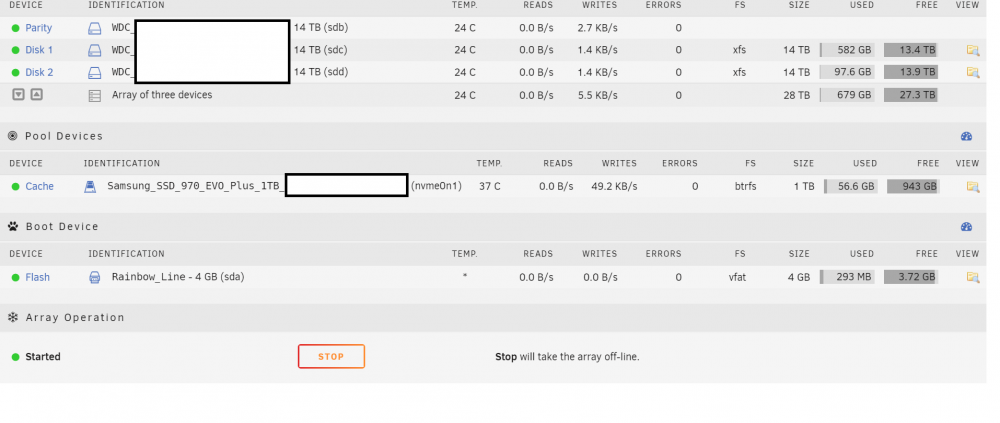Image resolution: width=1000 pixels, height=423 pixels.
Task: Click Cache free space bar 943 GB
Action: point(915,186)
